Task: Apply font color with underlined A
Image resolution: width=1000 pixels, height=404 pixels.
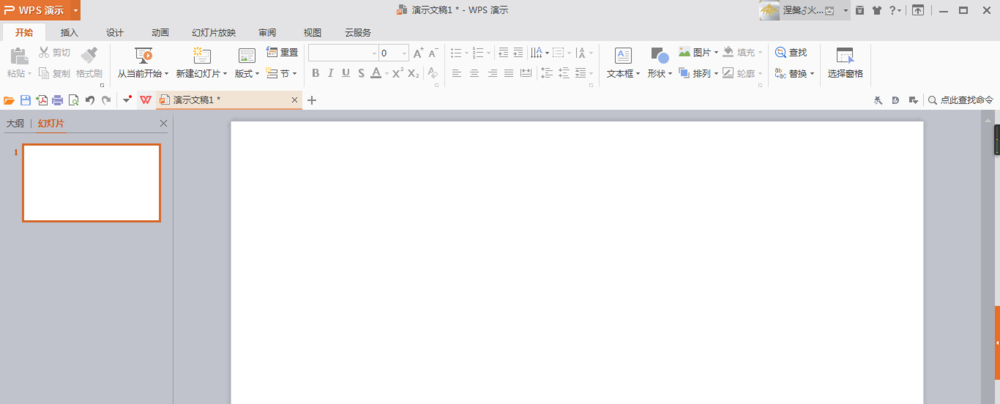Action: click(376, 73)
